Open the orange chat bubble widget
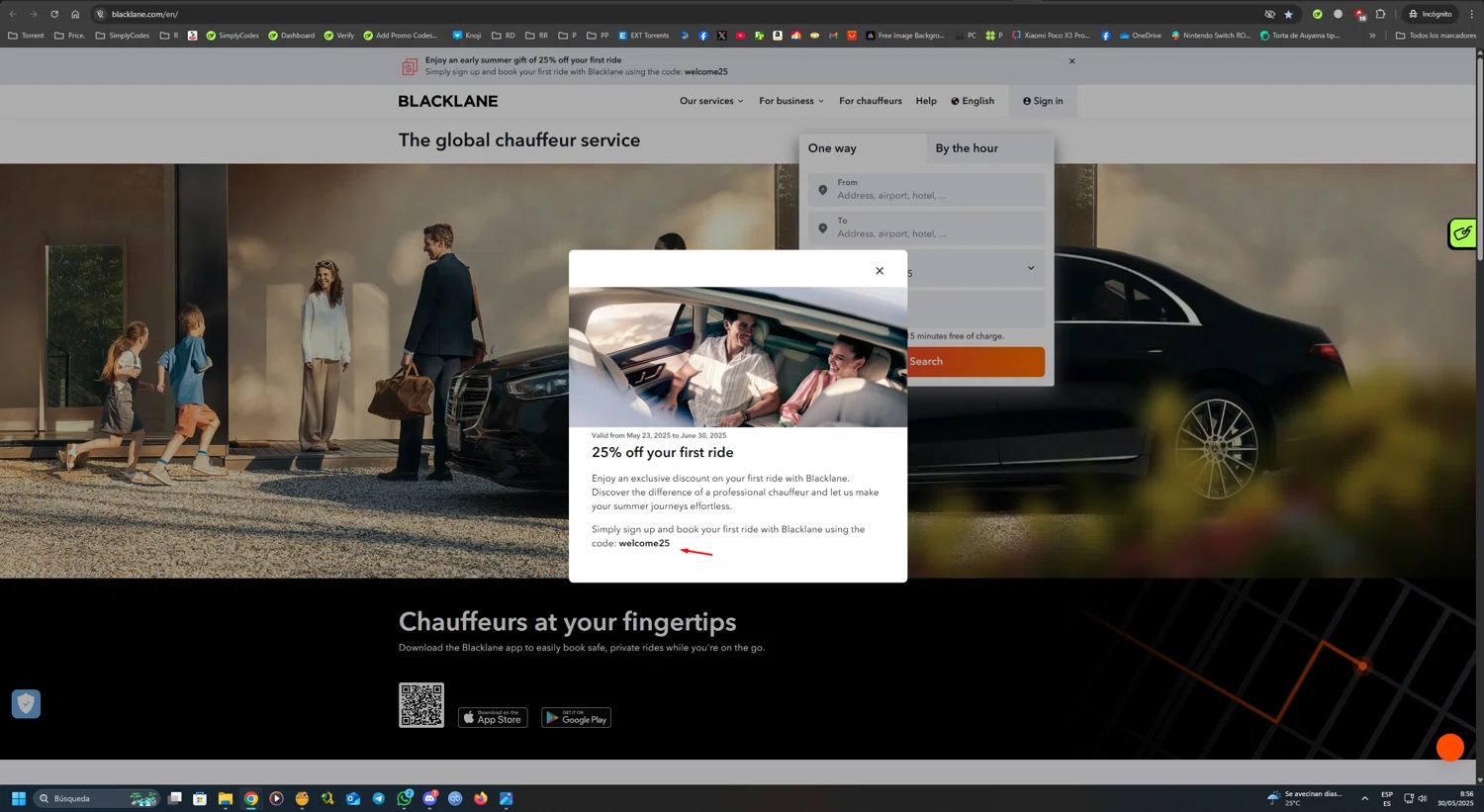The image size is (1484, 812). click(1450, 748)
